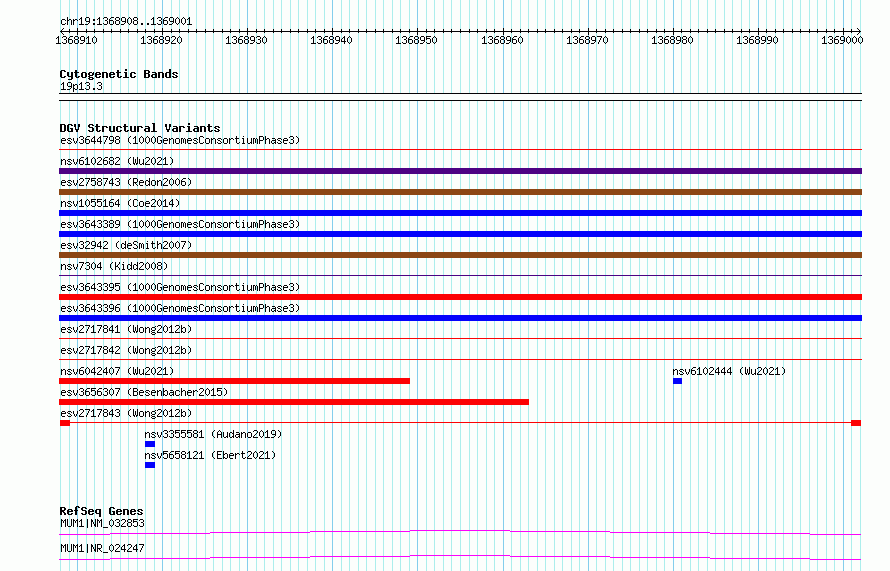Click the chr19:1368908..1369001 region label
The height and width of the screenshot is (571, 890).
click(126, 22)
